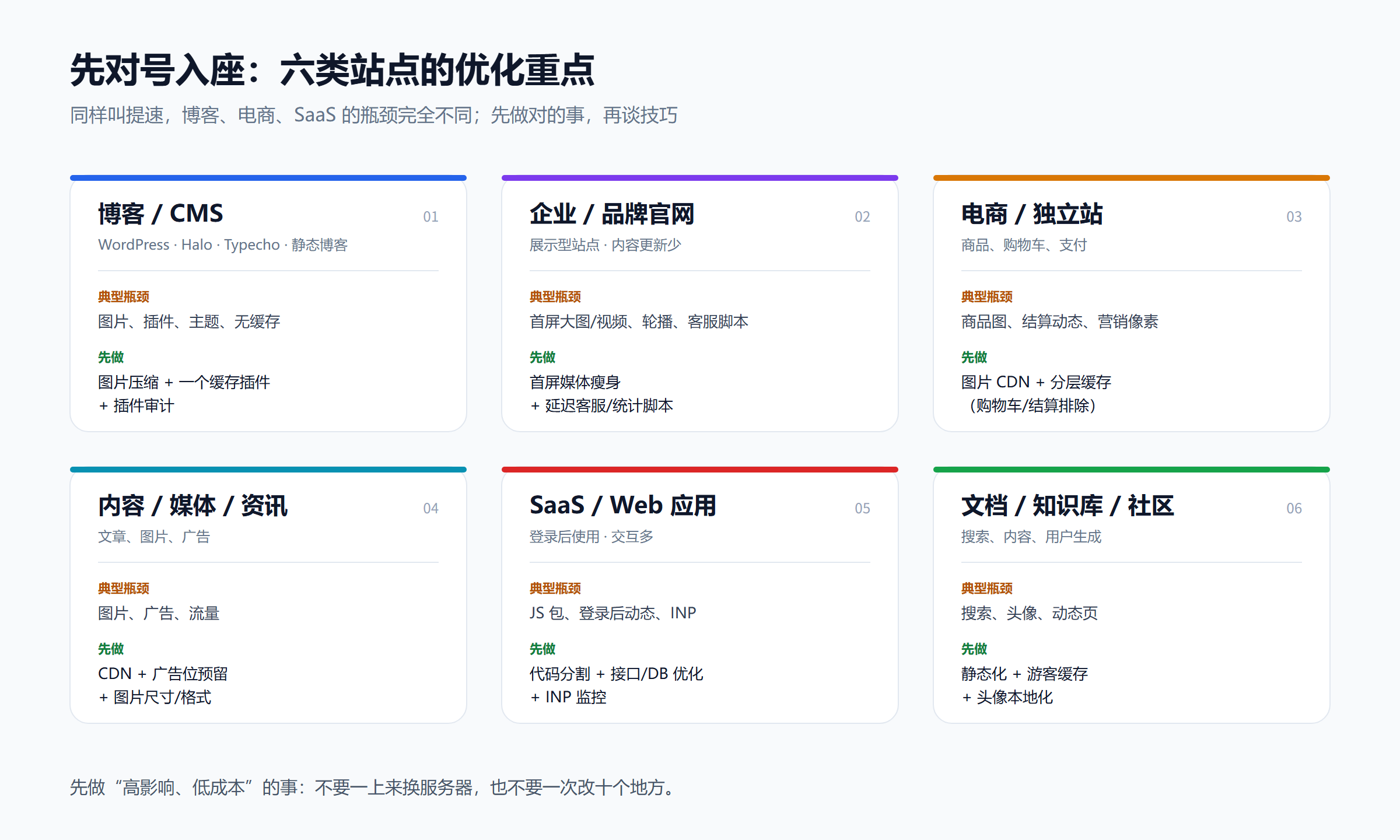Click the main title 先对号入座：六类站点的优化重点

click(332, 70)
